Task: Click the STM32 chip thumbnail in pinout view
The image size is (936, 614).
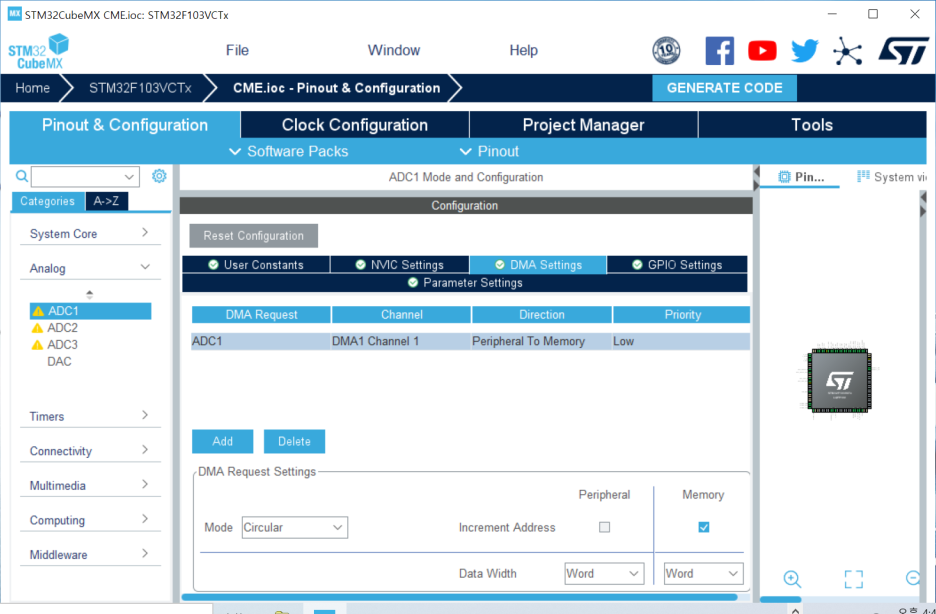Action: click(x=839, y=381)
